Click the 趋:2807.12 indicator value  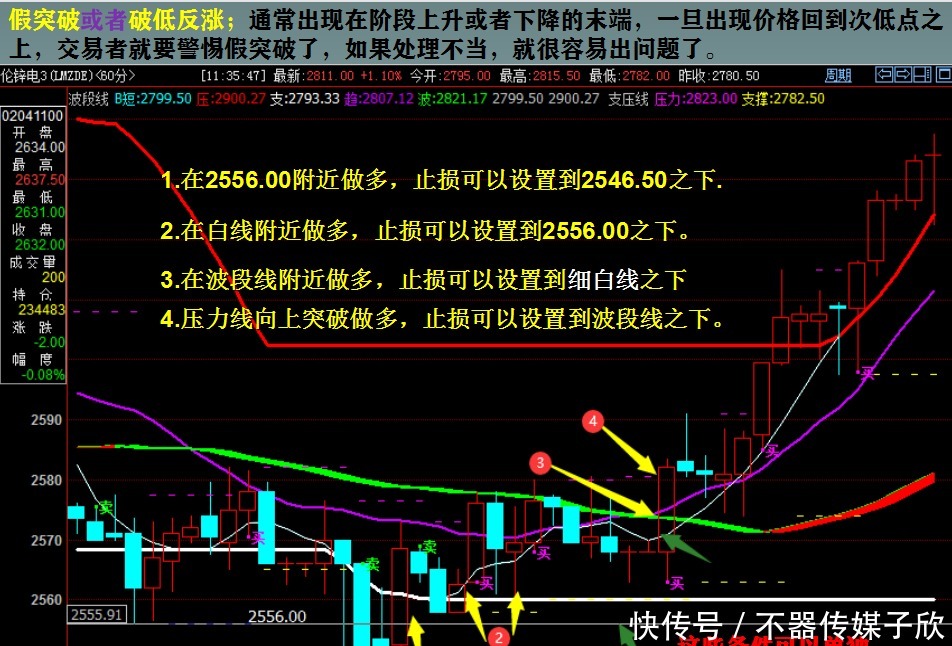[x=379, y=99]
